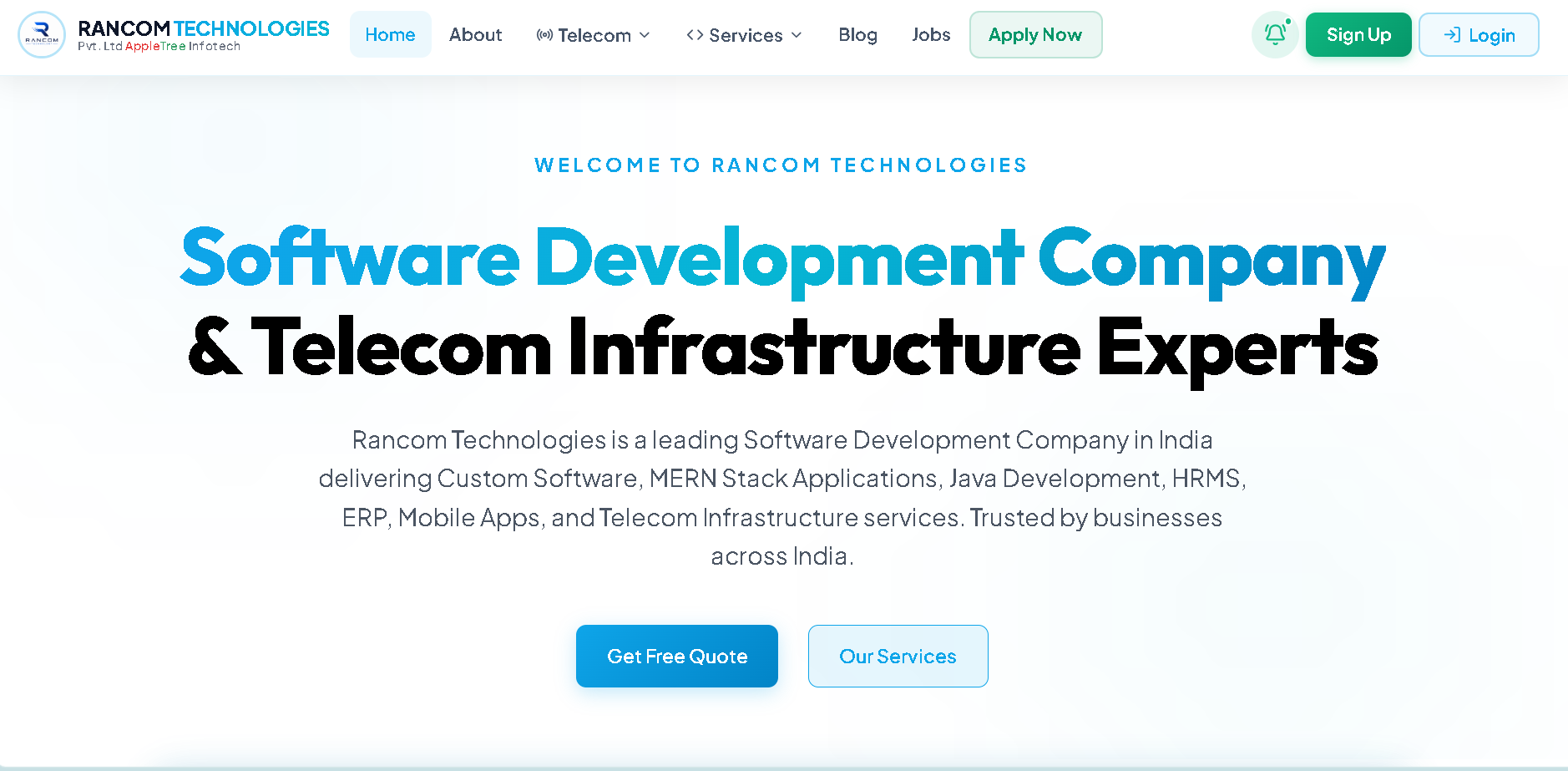
Task: Click the RANCOM TECHNOLOGIES brand name
Action: point(204,28)
